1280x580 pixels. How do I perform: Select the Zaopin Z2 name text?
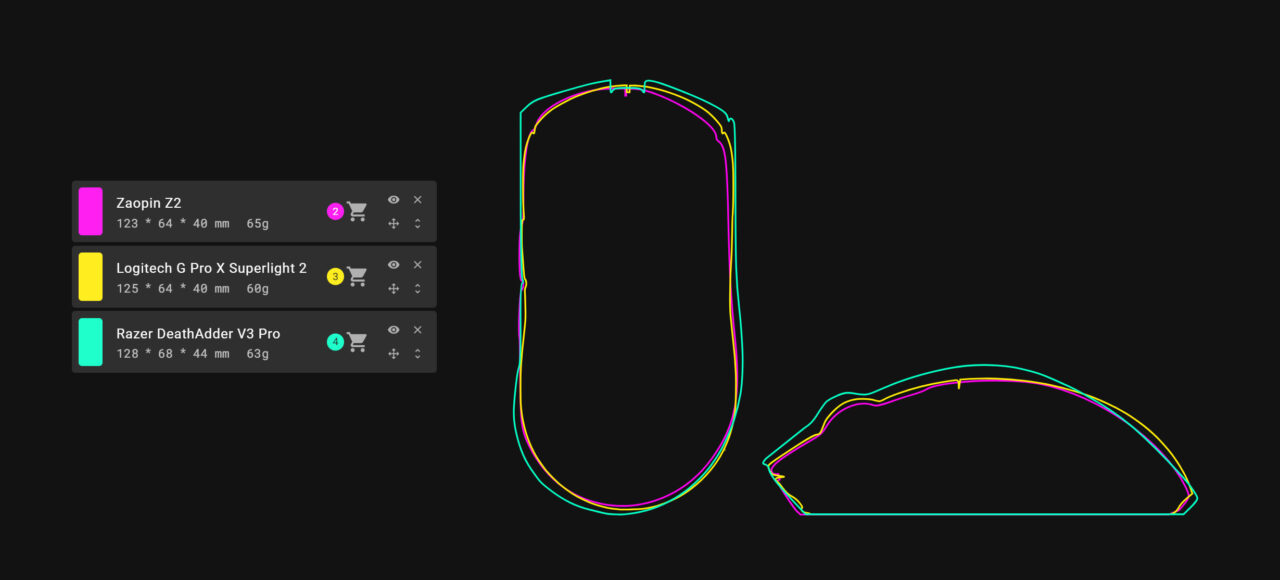tap(149, 203)
